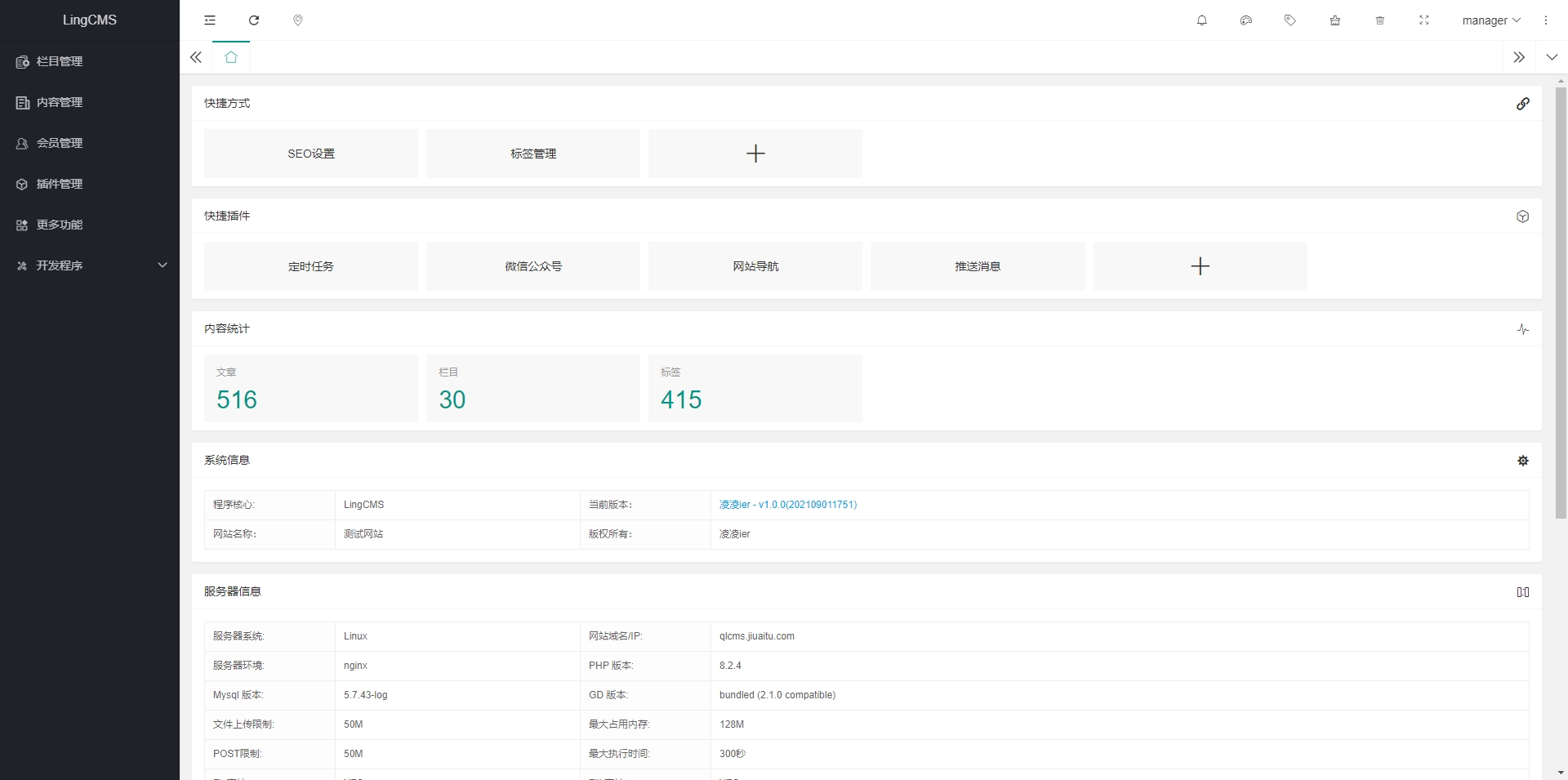The image size is (1568, 780).
Task: Click the 'bundled (2.1.0 compatible)' GD value
Action: [777, 695]
